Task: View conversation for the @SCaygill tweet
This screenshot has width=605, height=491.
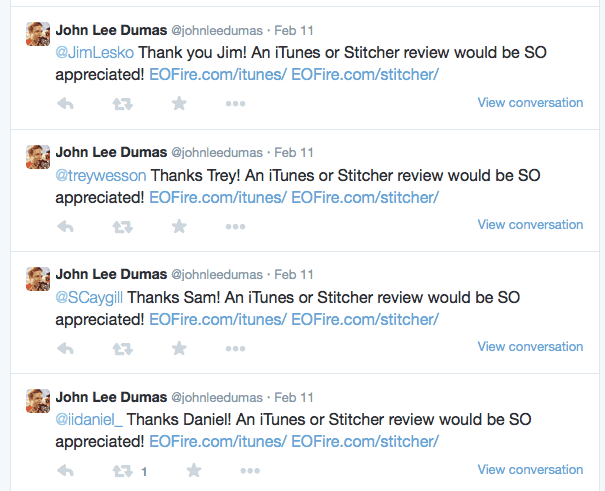Action: click(x=530, y=347)
